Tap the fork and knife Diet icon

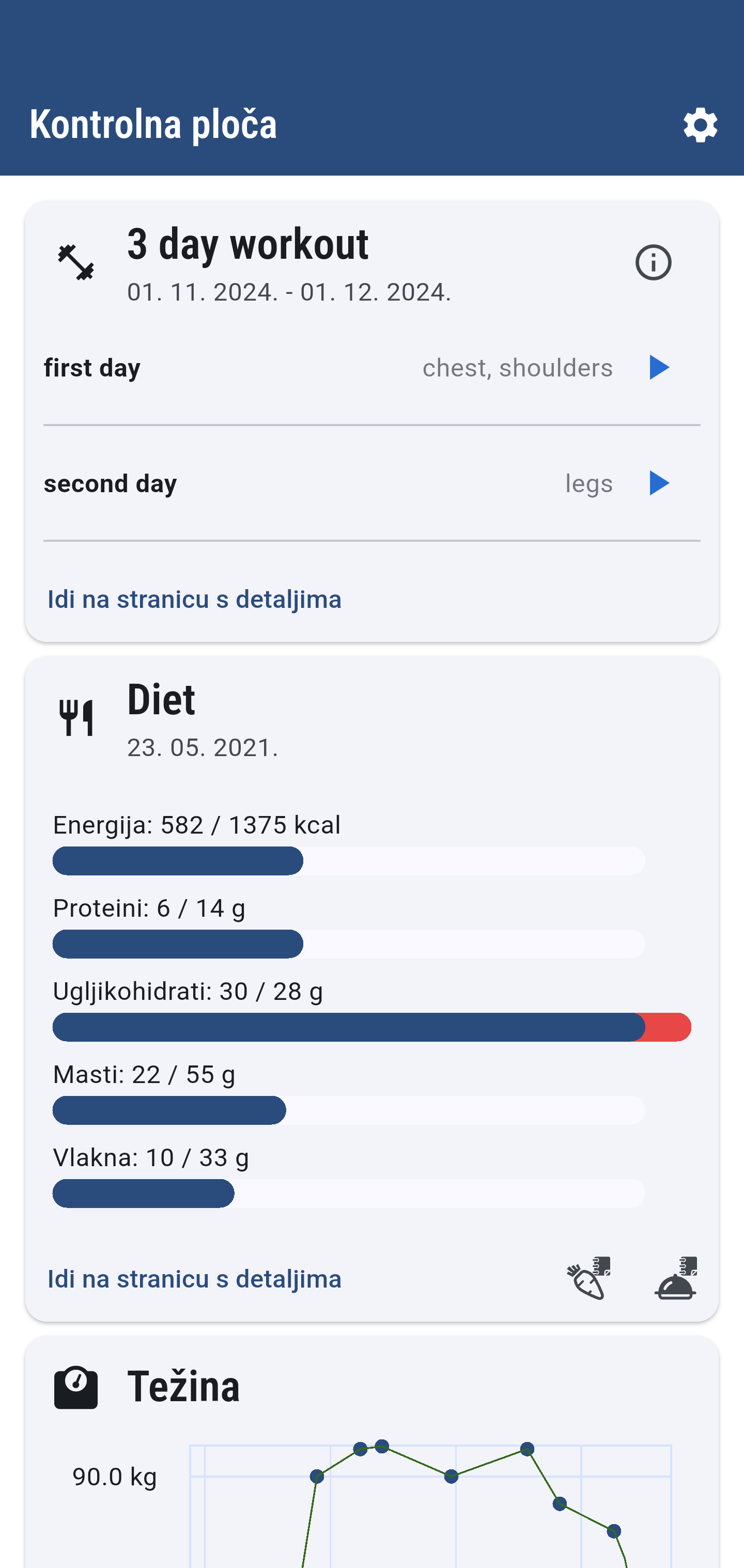[76, 718]
